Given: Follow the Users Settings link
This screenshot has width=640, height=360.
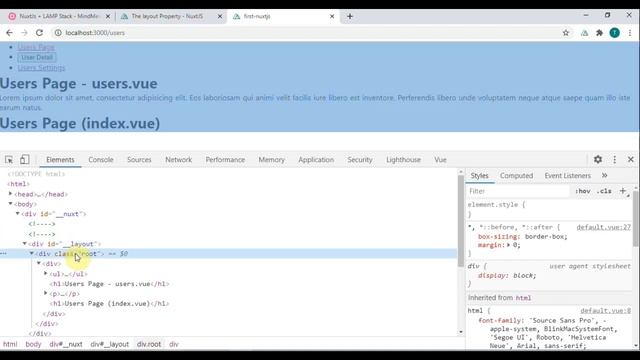Looking at the screenshot, I should (x=41, y=68).
